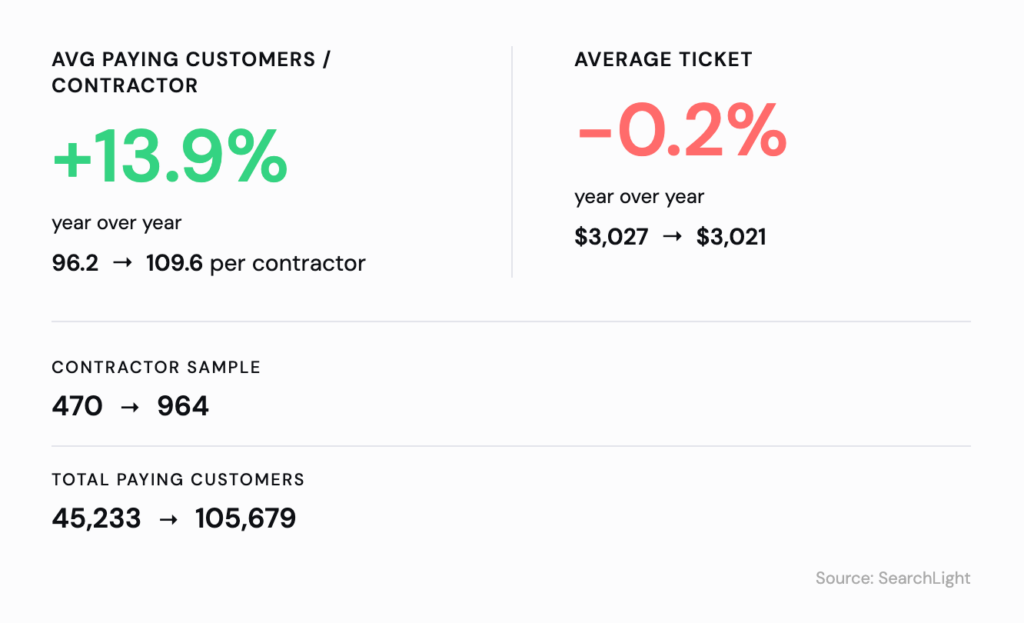Click the 470 contractor sample value
Screen dimensions: 1024x623
click(x=77, y=407)
